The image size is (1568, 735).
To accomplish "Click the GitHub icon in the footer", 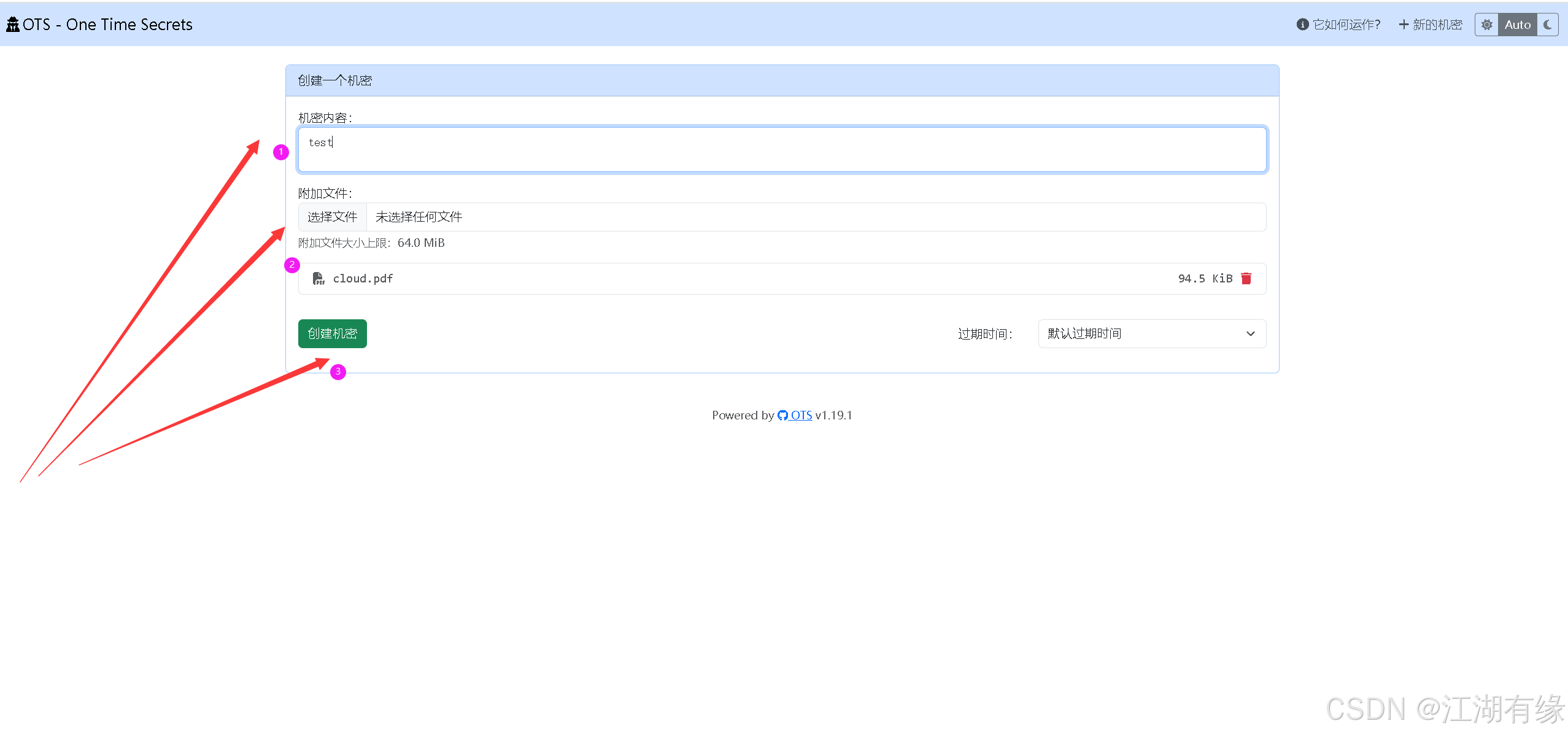I will pos(782,416).
